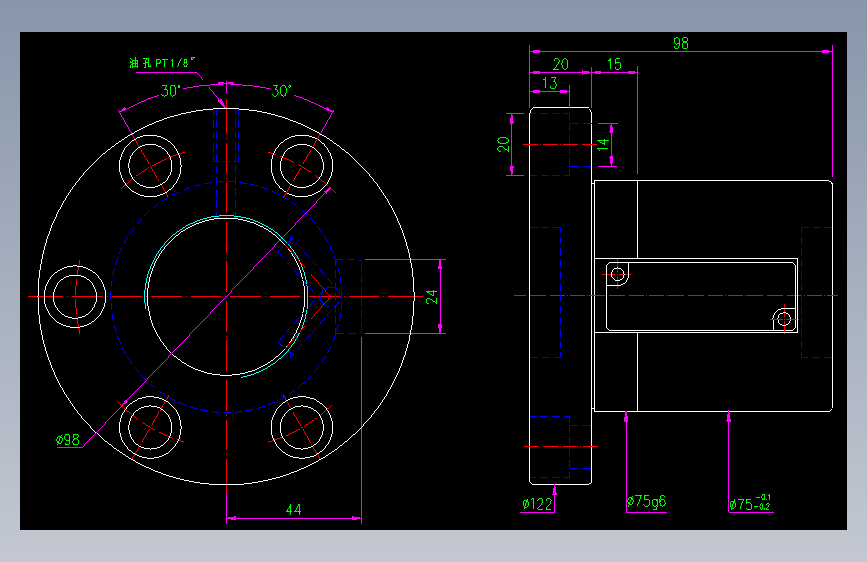Select the 13 dimension in side view
867x562 pixels.
pyautogui.click(x=550, y=83)
